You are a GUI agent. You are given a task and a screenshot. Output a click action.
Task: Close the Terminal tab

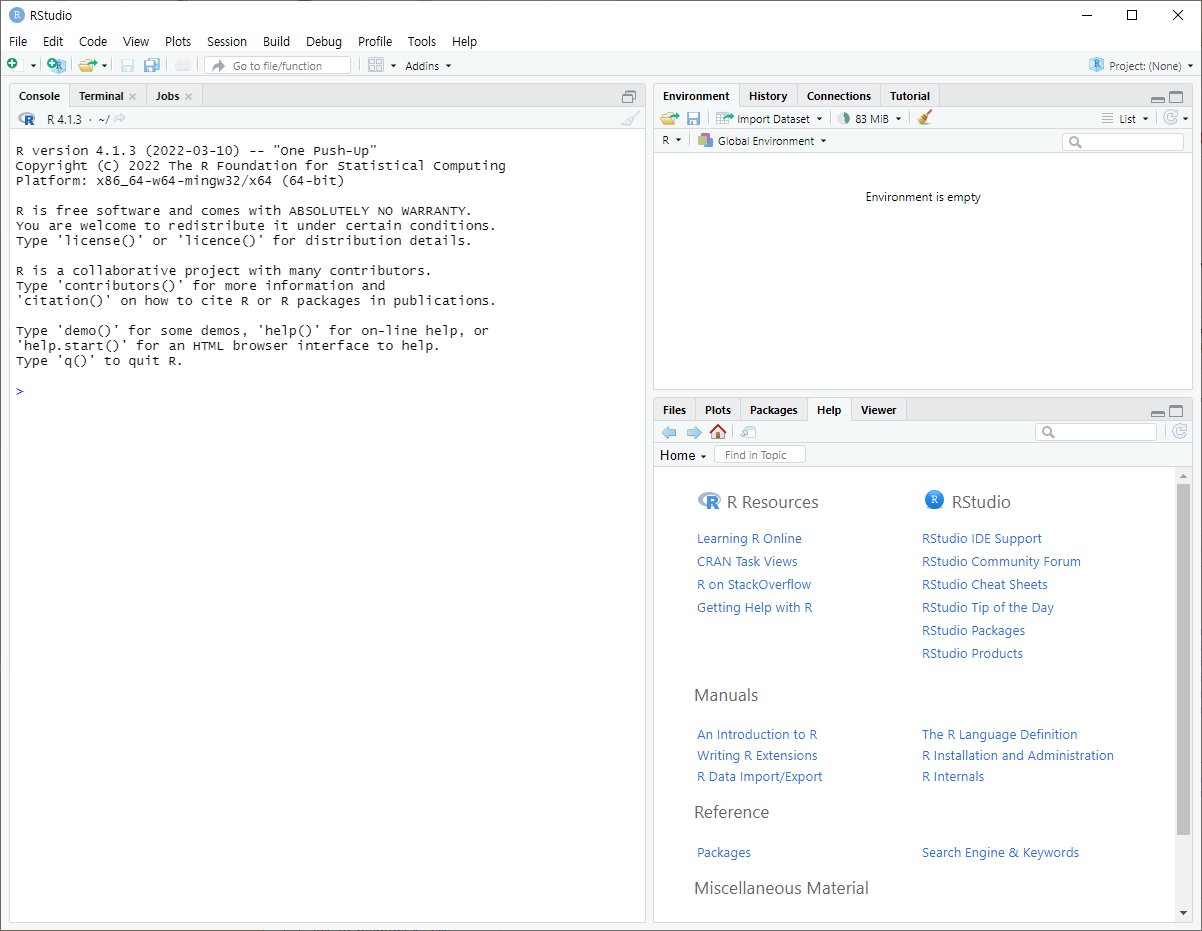(132, 97)
